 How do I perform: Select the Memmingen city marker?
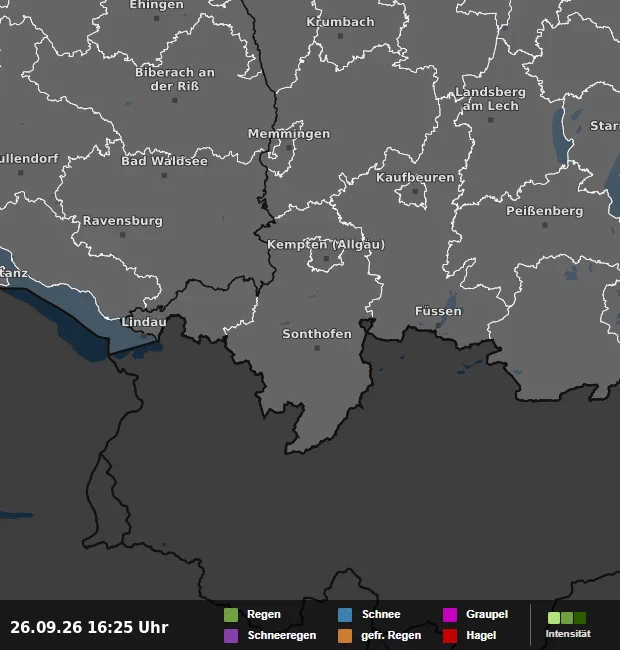(289, 148)
